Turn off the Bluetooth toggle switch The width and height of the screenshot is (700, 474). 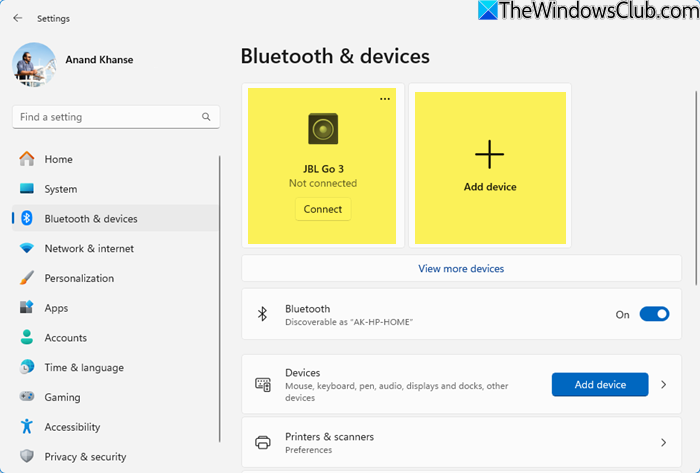click(x=654, y=314)
